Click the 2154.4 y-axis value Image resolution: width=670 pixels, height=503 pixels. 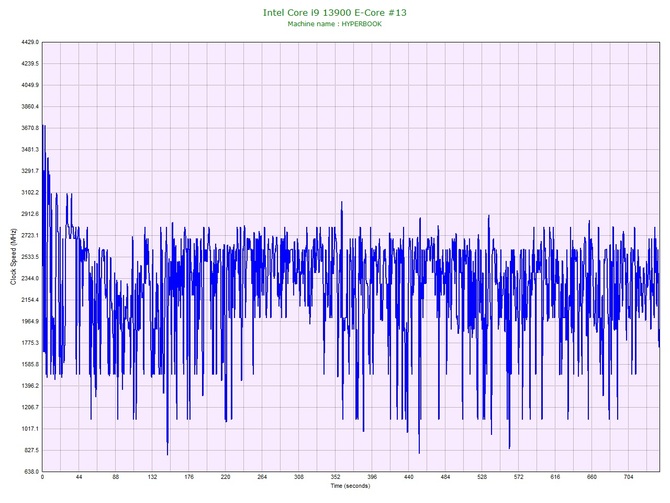click(30, 300)
